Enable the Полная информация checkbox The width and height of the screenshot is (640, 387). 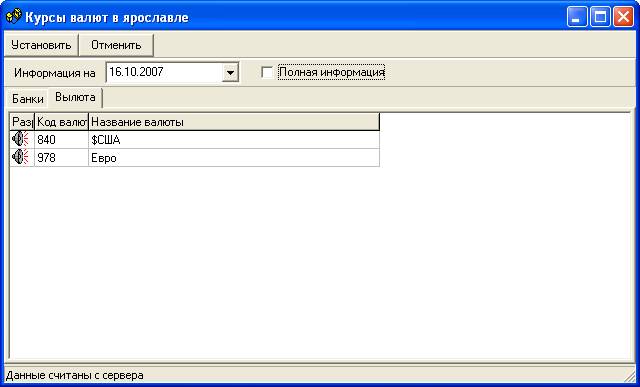coord(267,73)
